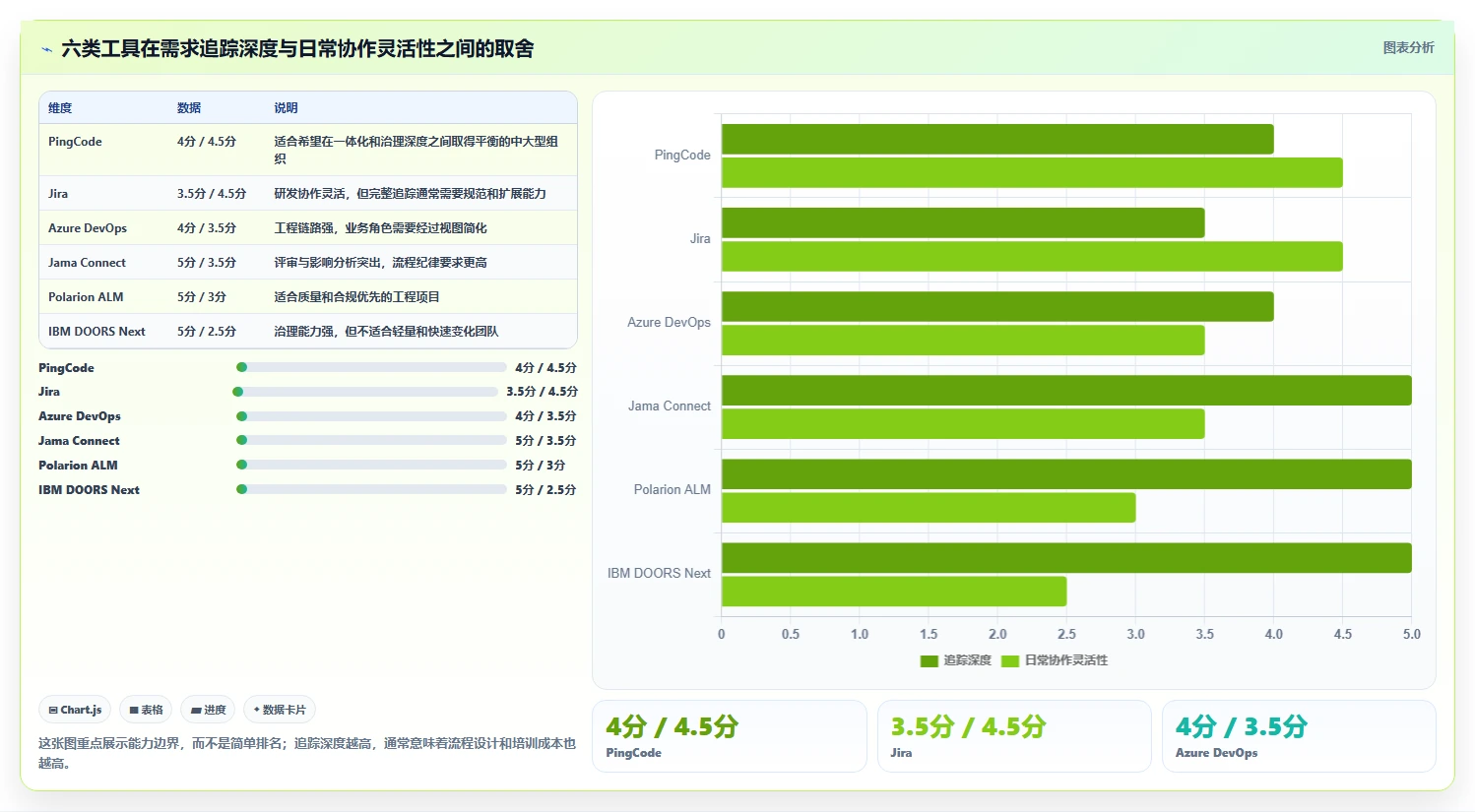Screen dimensions: 1475x812
Task: Click the 数据卡片 tag chip
Action: 280,710
